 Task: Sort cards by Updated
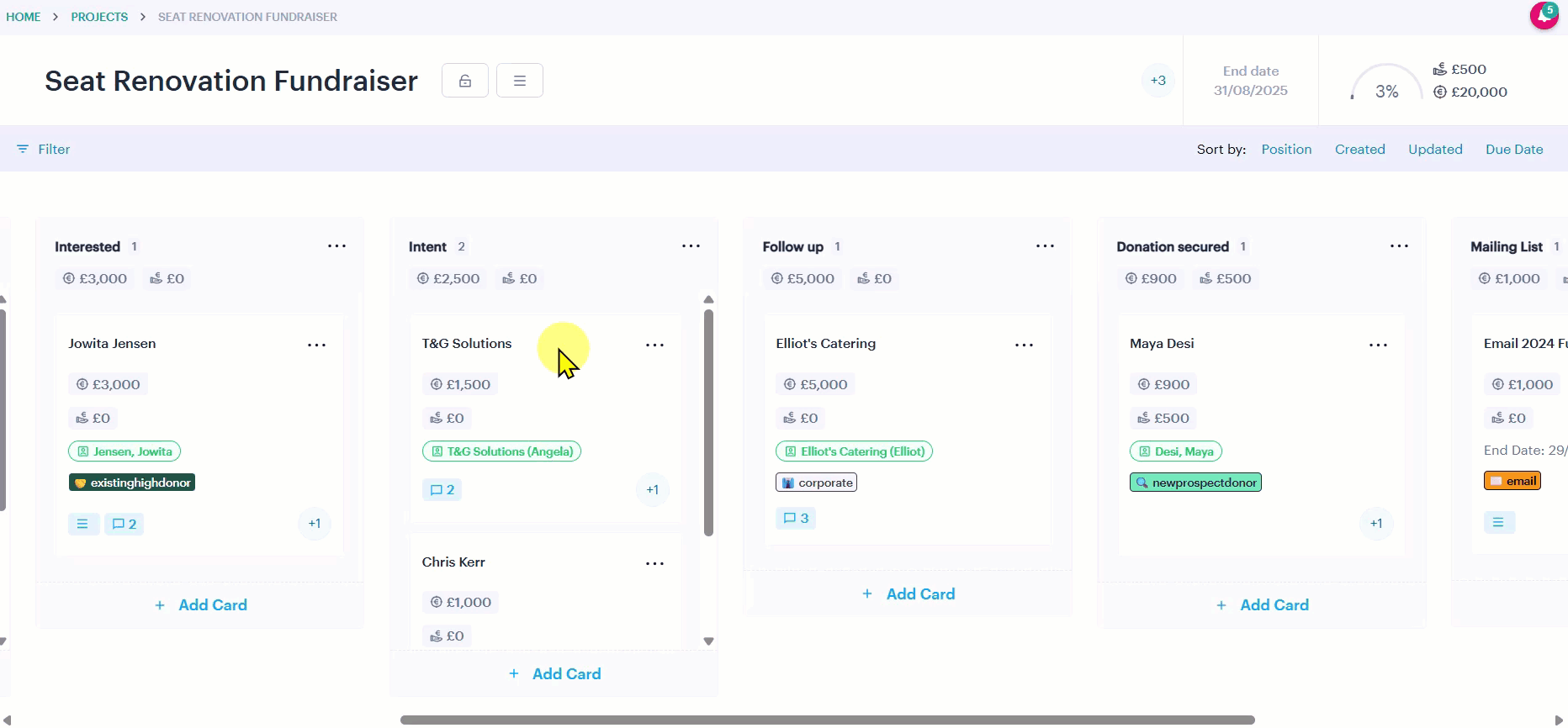click(x=1435, y=149)
